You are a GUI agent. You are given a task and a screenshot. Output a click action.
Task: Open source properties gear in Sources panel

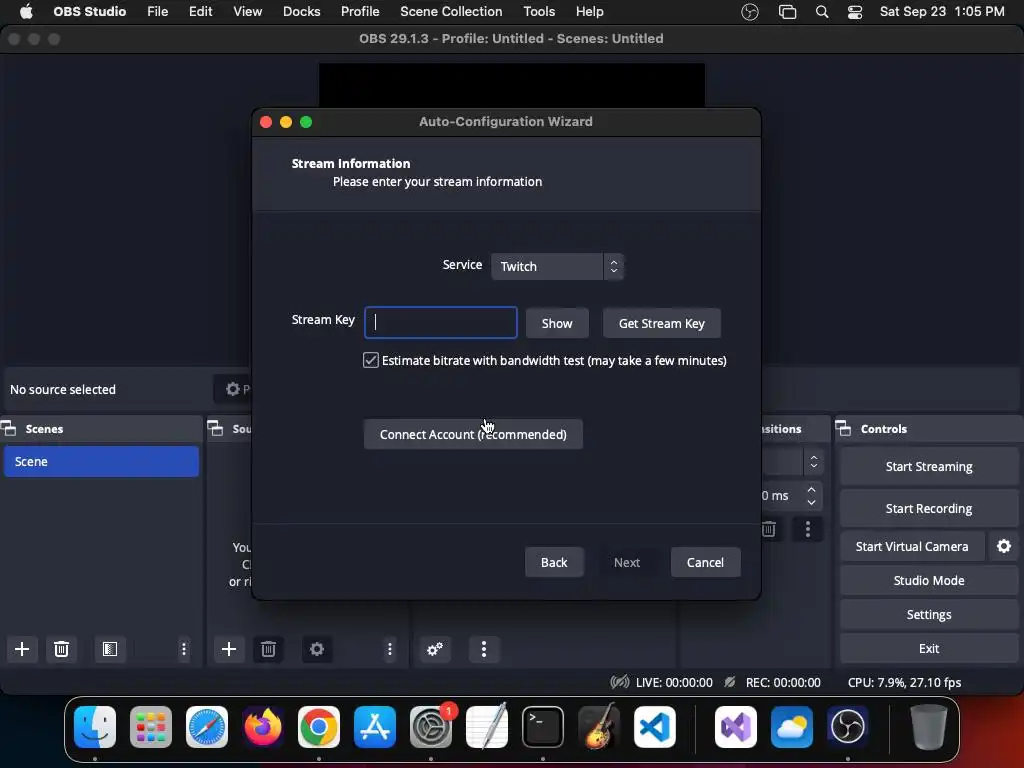317,649
